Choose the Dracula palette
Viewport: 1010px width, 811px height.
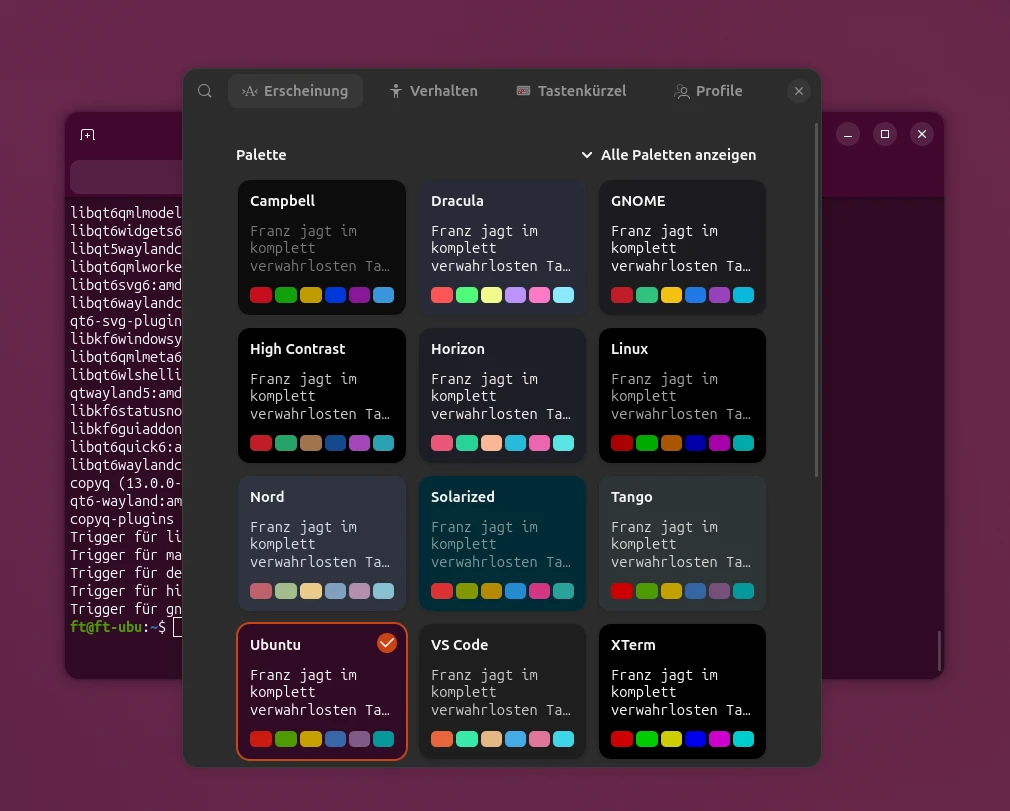502,247
